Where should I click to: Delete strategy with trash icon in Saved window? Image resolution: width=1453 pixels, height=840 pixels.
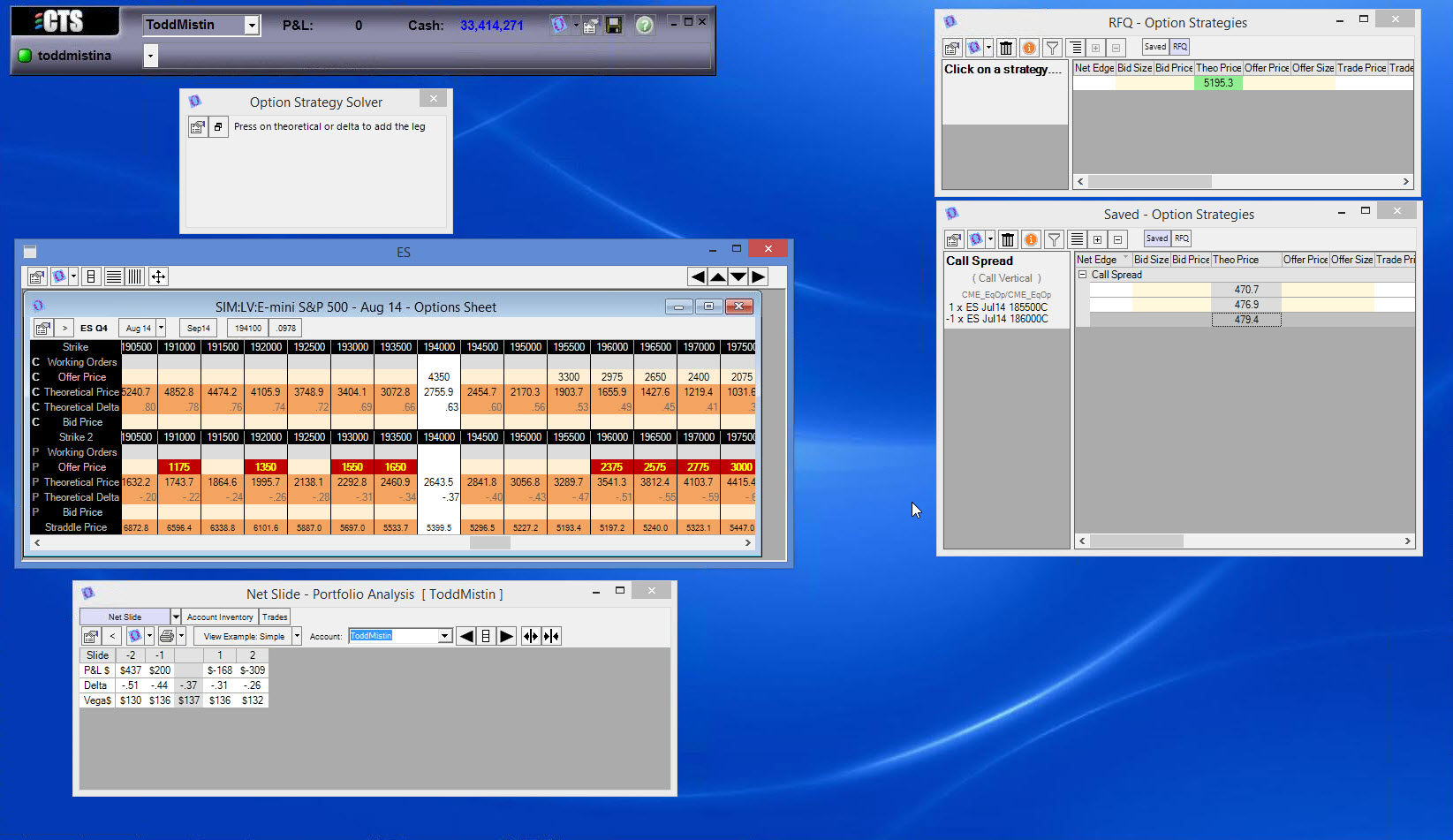point(1008,239)
